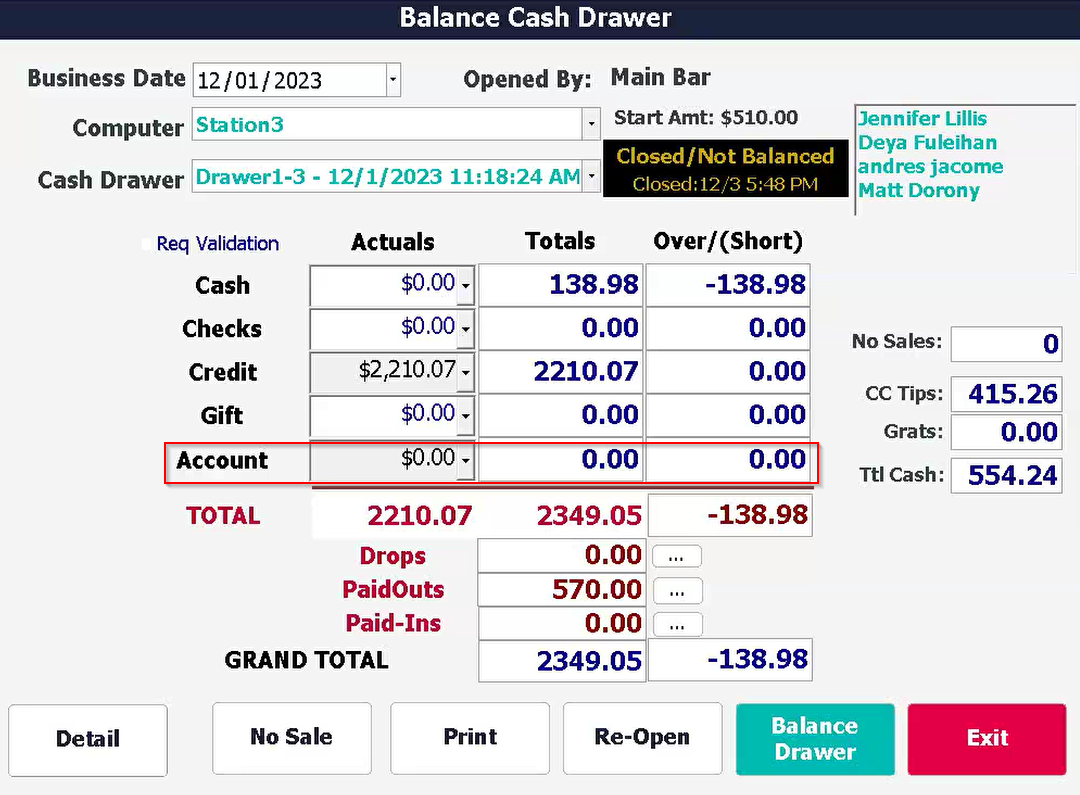Click the CC Tips value 415.26
The height and width of the screenshot is (795, 1080).
pyautogui.click(x=1006, y=393)
